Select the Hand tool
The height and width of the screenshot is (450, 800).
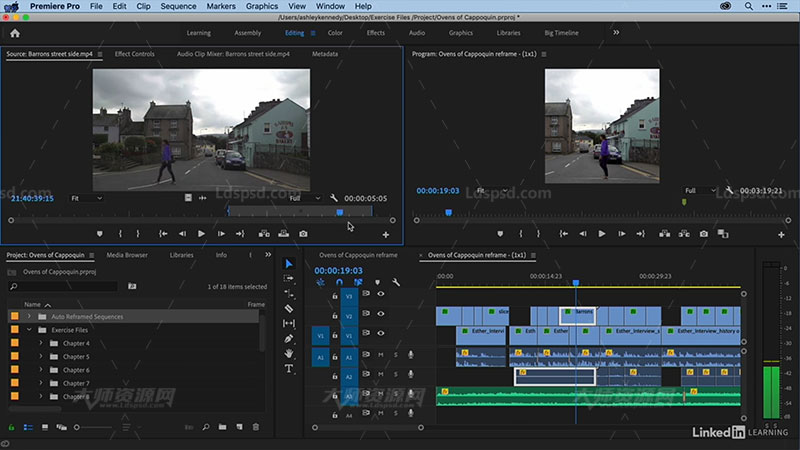(289, 353)
